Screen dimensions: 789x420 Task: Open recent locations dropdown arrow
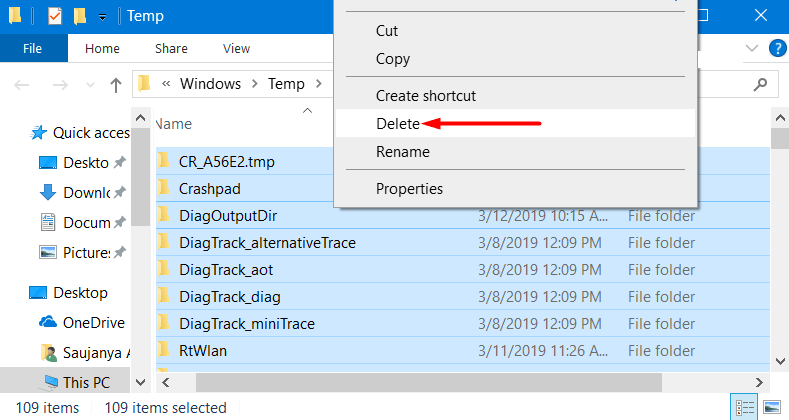88,84
